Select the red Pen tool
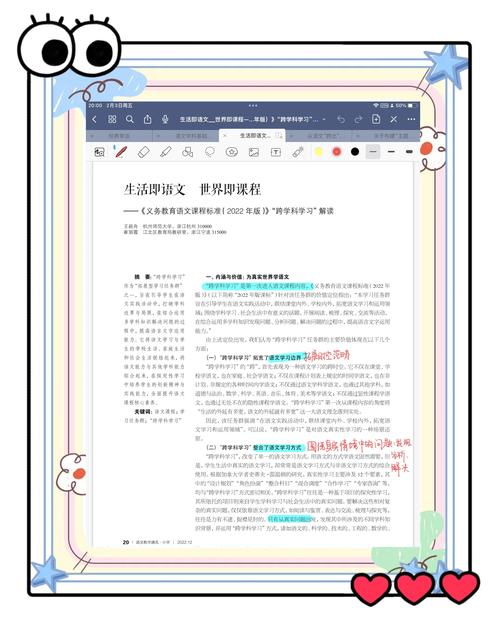500x635 pixels. coord(121,152)
